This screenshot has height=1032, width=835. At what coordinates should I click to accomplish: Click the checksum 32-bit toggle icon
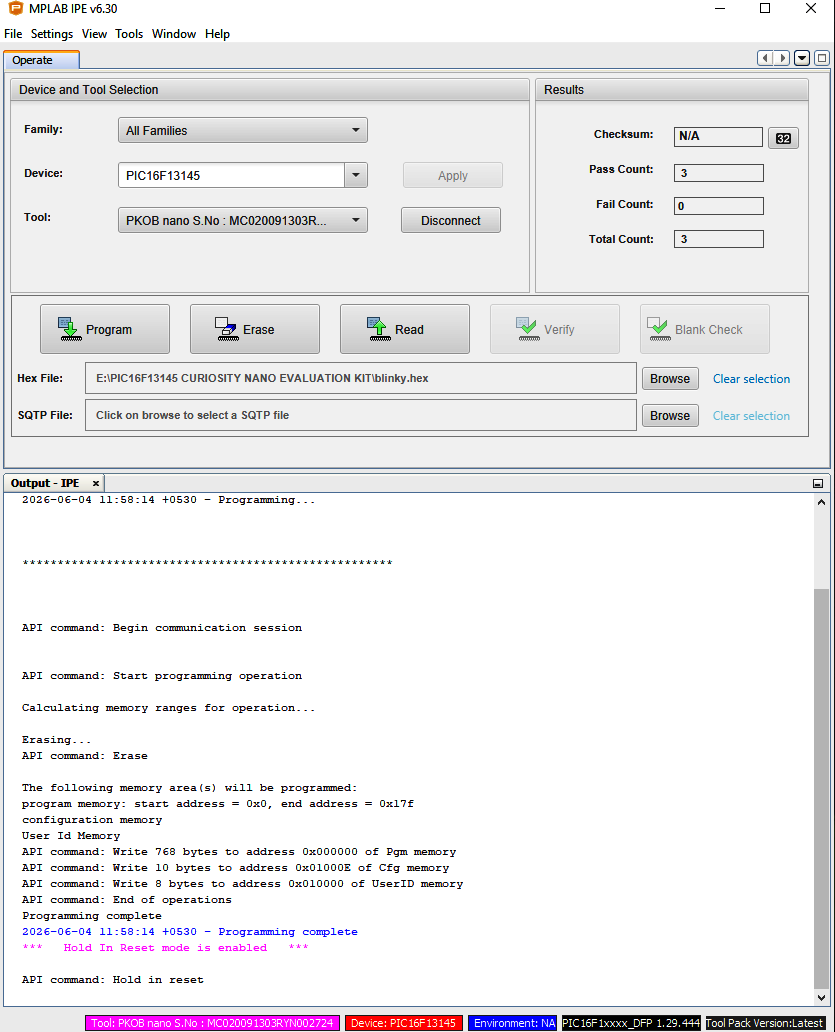783,138
